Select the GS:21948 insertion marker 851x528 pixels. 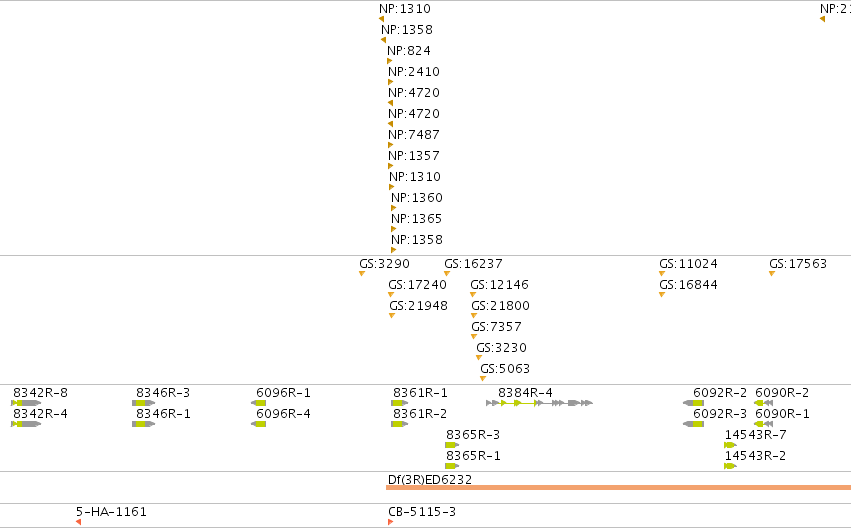click(x=392, y=316)
